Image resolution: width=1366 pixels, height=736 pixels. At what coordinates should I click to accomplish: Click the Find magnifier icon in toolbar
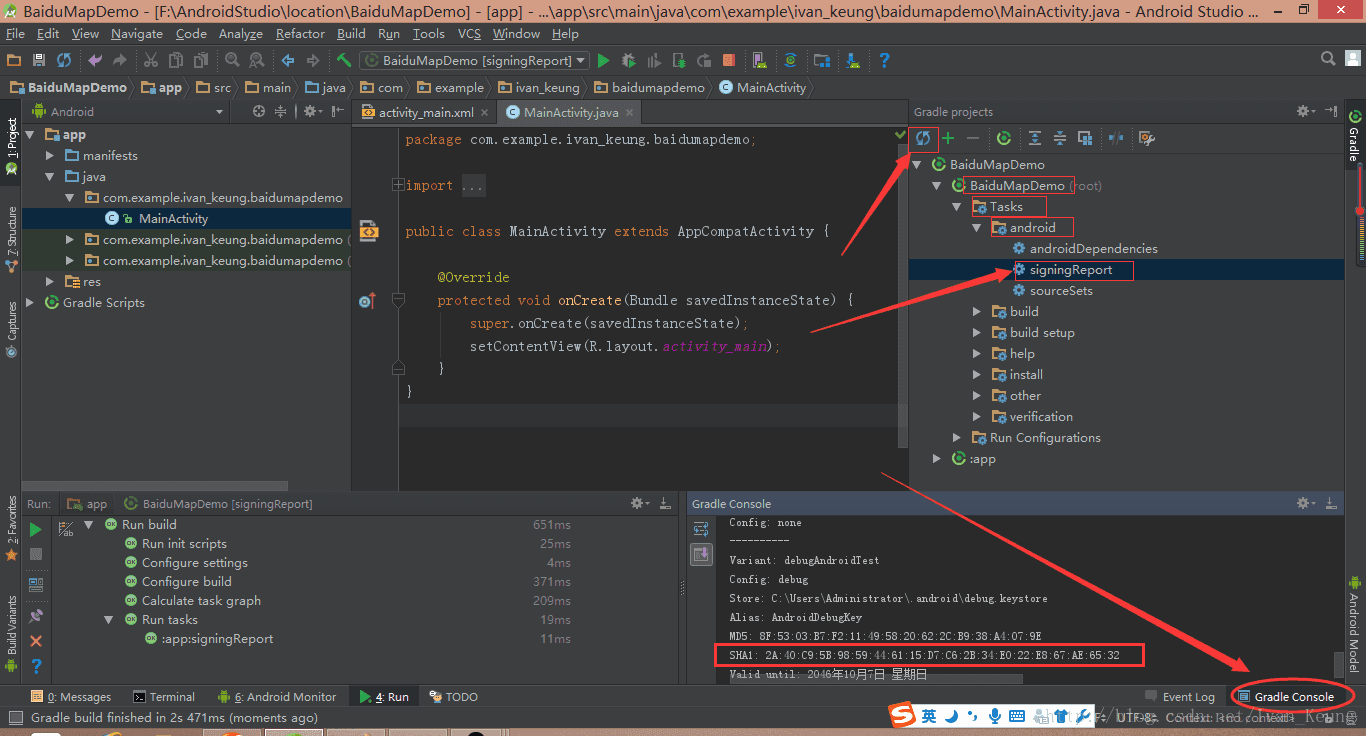click(232, 61)
